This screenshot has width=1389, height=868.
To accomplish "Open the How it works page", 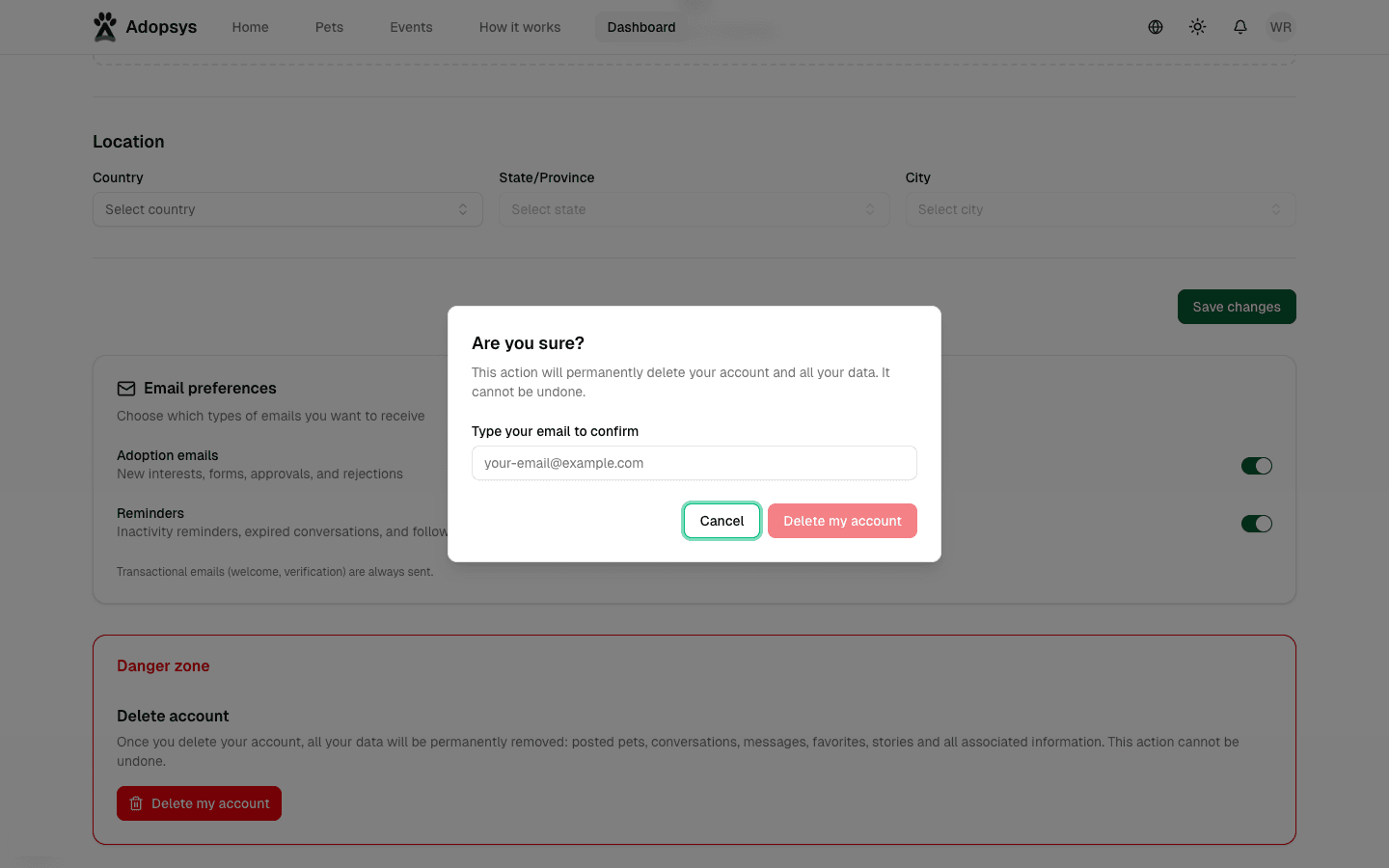I will tap(519, 27).
